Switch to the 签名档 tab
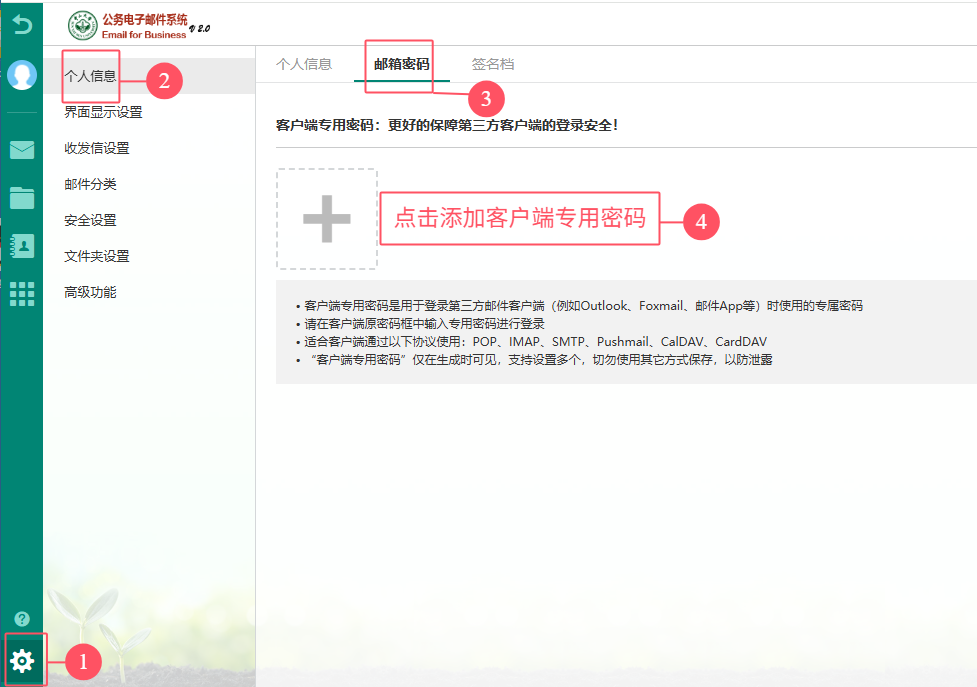977x687 pixels. (x=493, y=64)
